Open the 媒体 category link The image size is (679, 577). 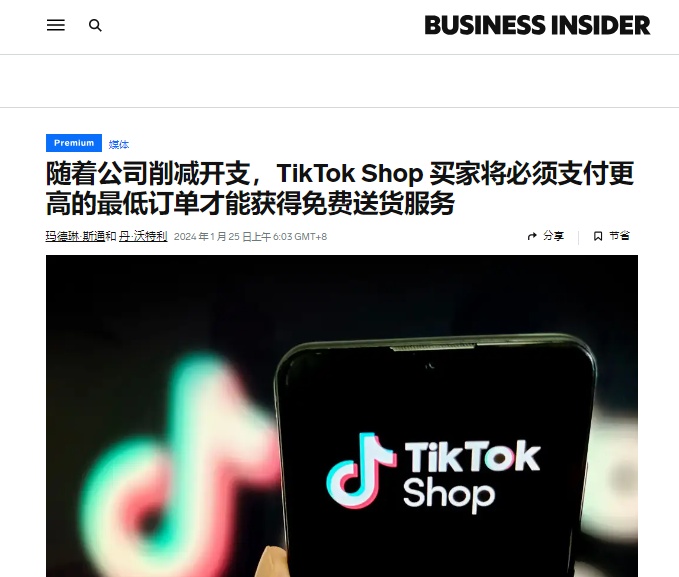[x=119, y=145]
